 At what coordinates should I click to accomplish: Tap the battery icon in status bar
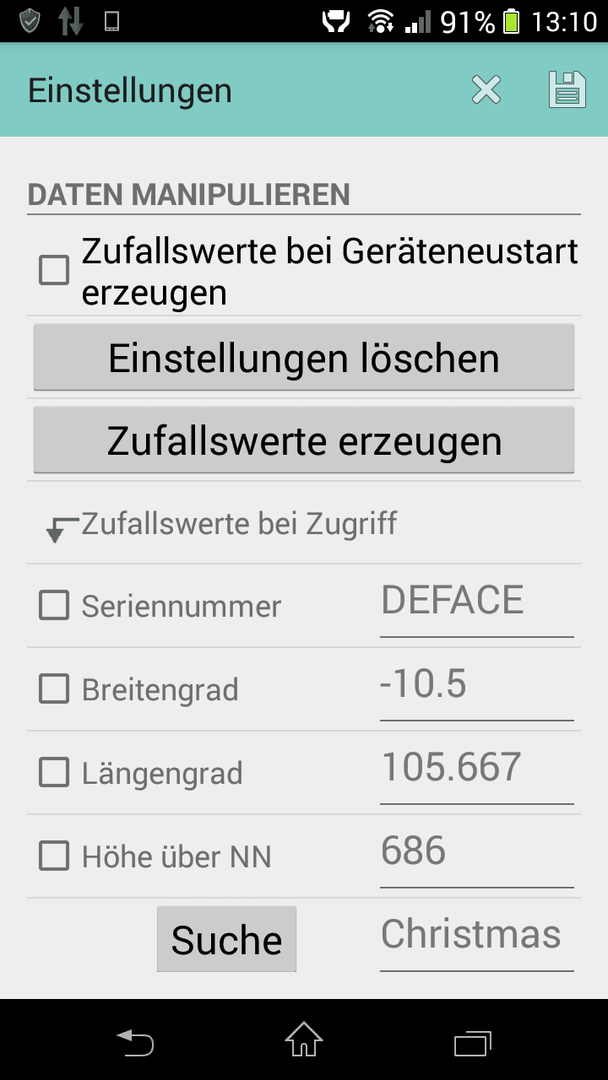point(511,21)
